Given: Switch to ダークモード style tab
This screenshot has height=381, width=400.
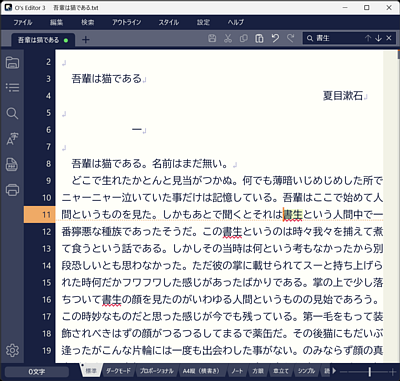Looking at the screenshot, I should [x=118, y=371].
